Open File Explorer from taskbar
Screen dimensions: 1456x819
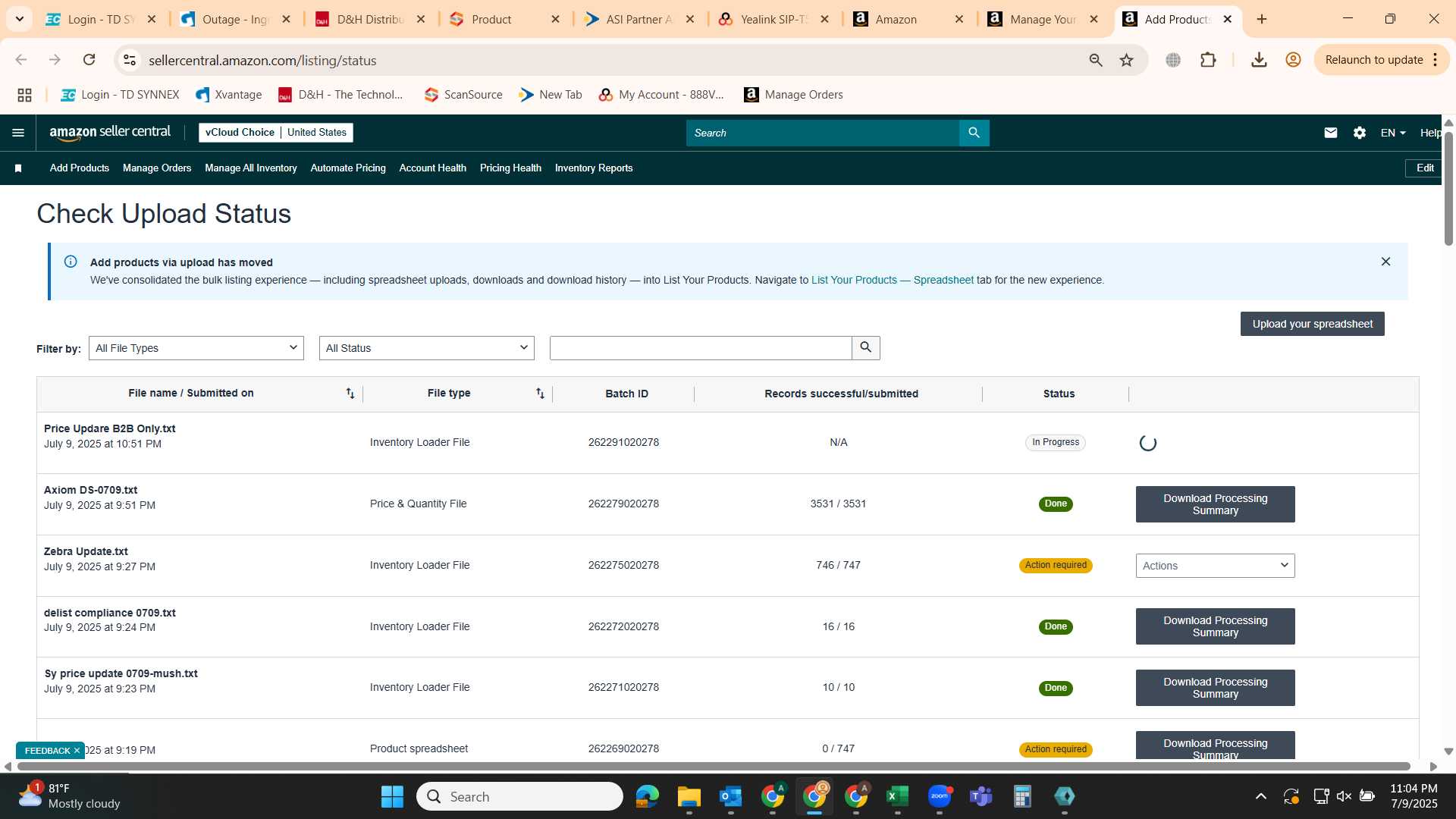pos(689,797)
